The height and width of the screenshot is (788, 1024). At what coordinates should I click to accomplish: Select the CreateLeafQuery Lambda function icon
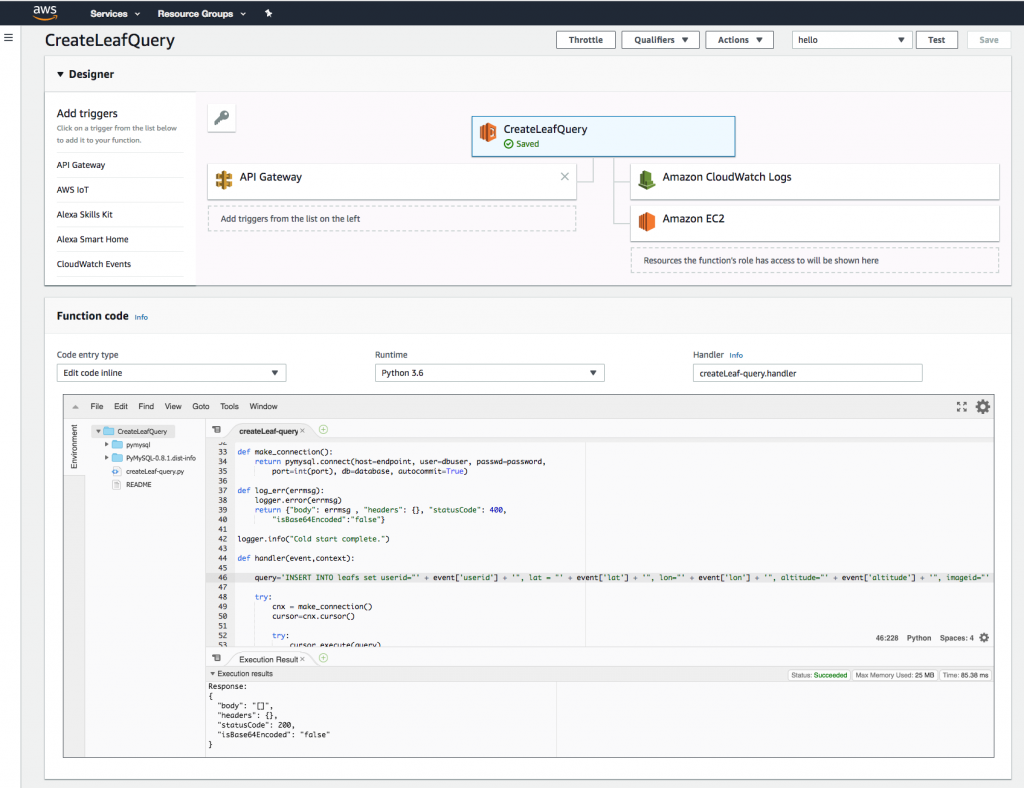(488, 133)
